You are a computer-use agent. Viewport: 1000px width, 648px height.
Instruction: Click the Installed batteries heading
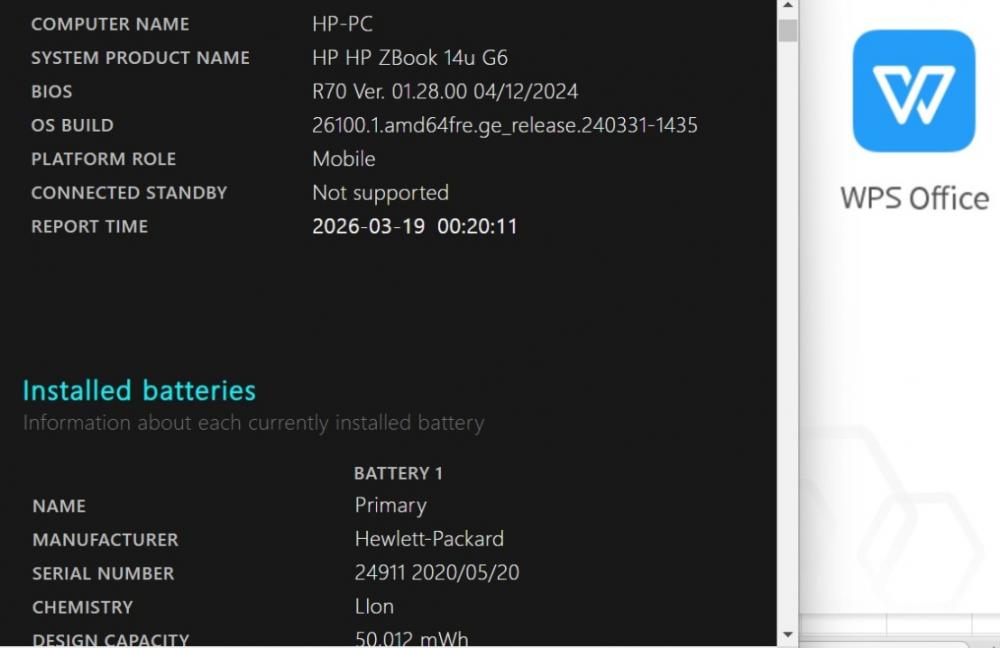tap(139, 390)
